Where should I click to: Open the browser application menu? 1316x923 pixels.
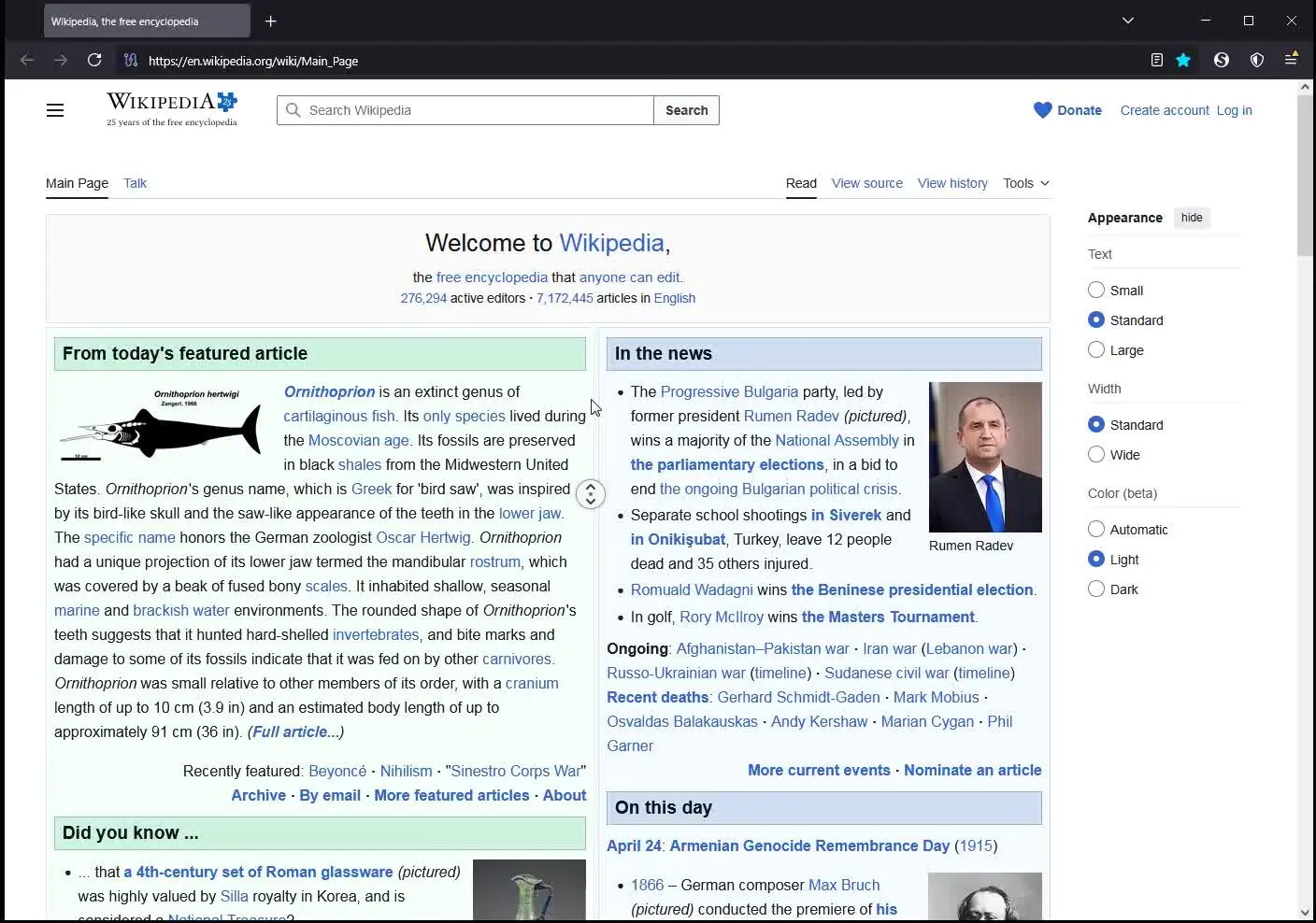pos(1291,59)
